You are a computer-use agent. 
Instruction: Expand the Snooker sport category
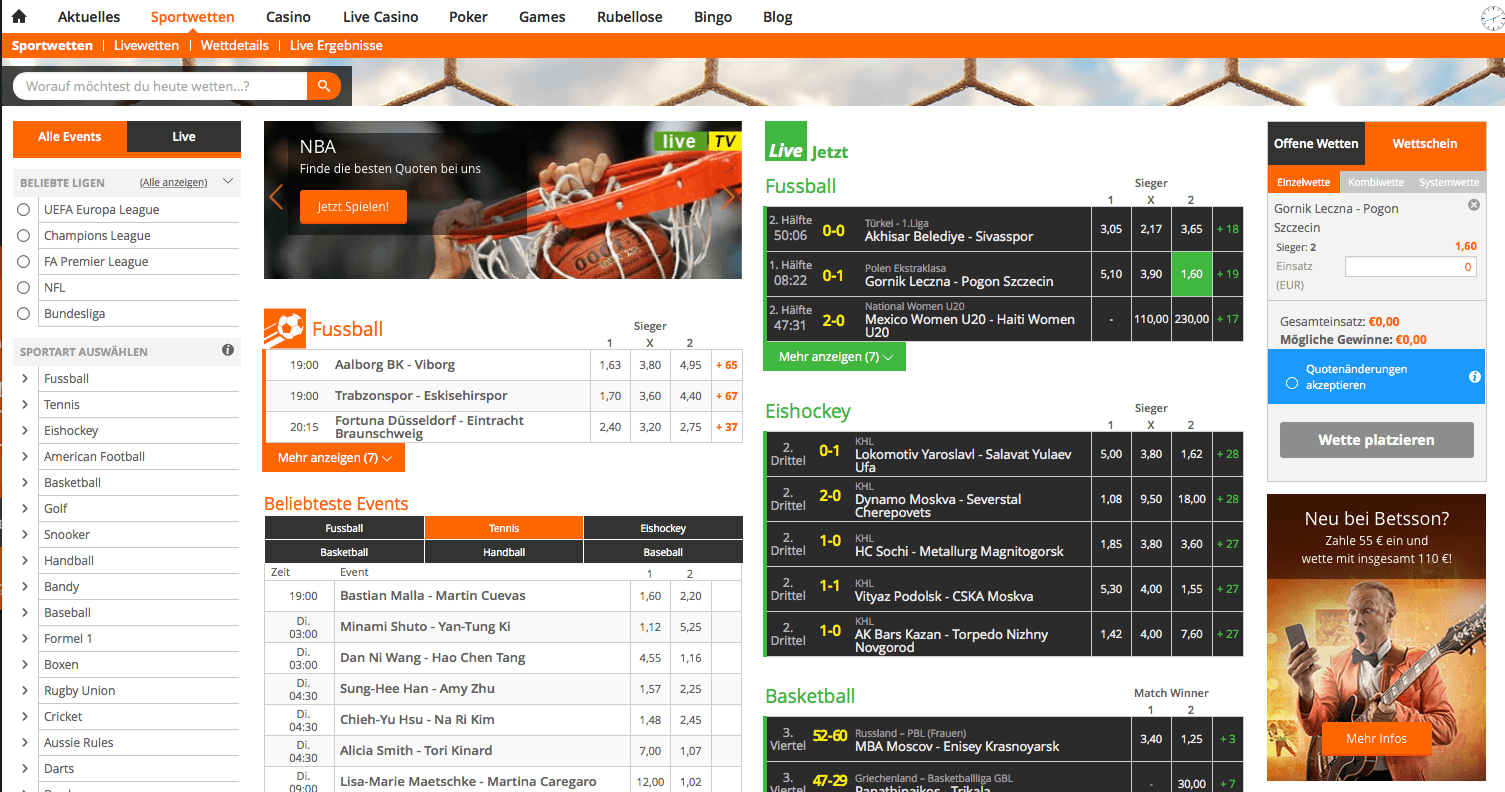(25, 535)
